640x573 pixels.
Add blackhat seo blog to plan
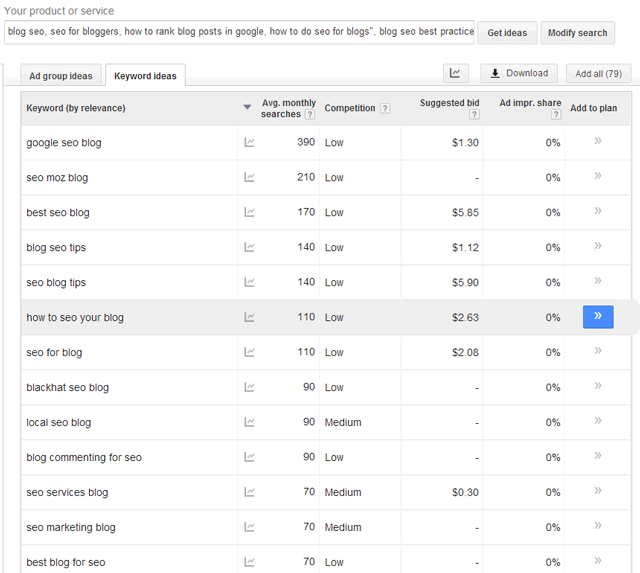click(x=598, y=386)
